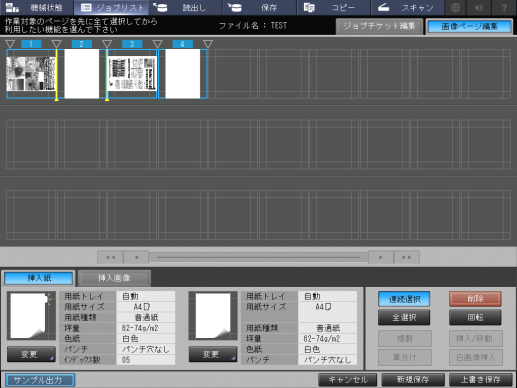Viewport: 517px width, 388px height.
Task: Click the horizontal page scroll bar
Action: 258,257
